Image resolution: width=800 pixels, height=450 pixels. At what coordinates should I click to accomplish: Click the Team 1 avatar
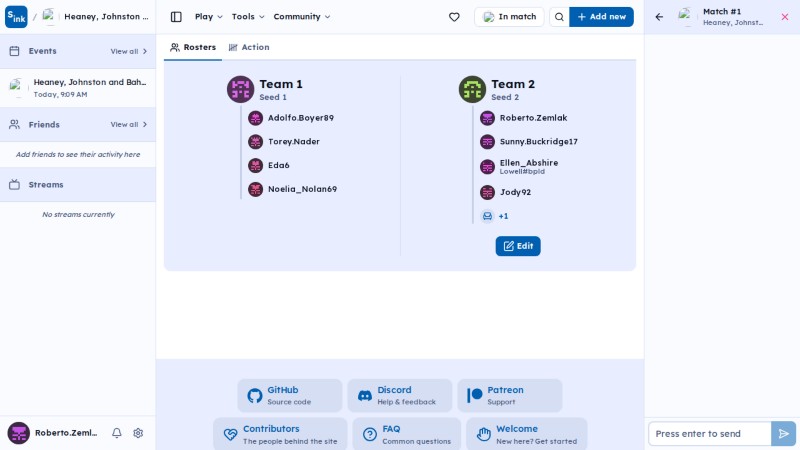[240, 89]
